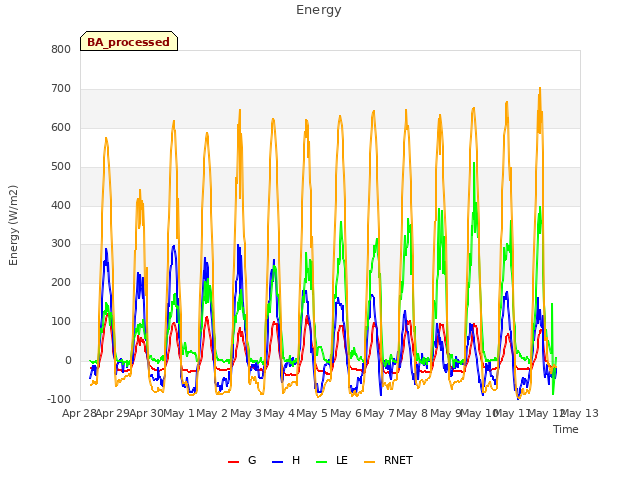
Task: Click the 700 y-axis tick label
Action: 61,89
